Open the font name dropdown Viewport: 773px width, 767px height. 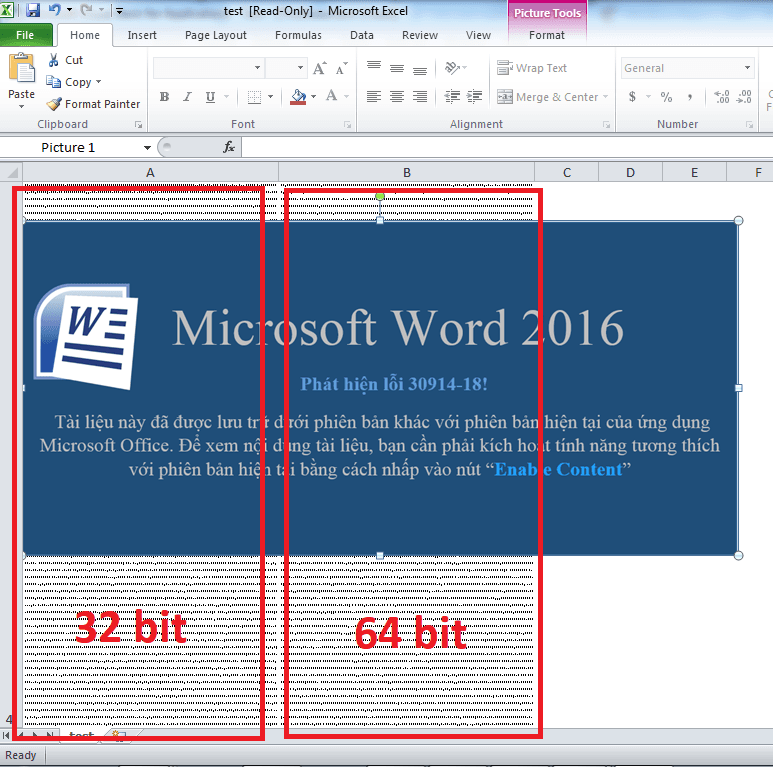point(257,68)
